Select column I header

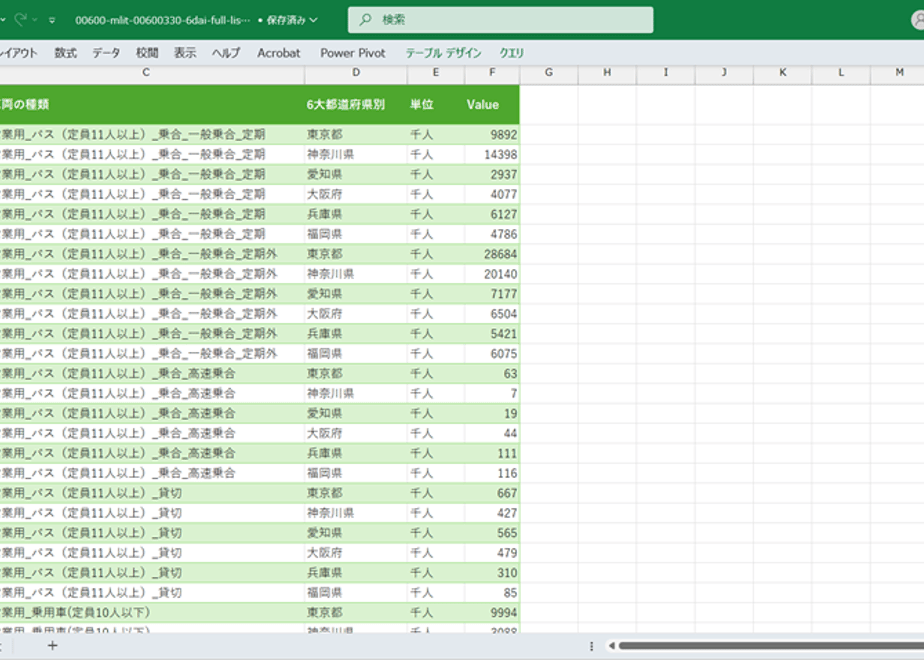coord(666,72)
